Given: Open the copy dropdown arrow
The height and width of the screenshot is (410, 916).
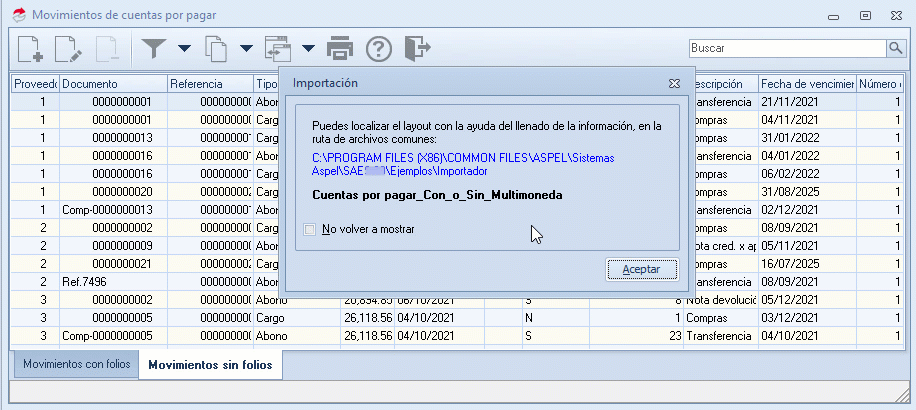Looking at the screenshot, I should [x=245, y=48].
